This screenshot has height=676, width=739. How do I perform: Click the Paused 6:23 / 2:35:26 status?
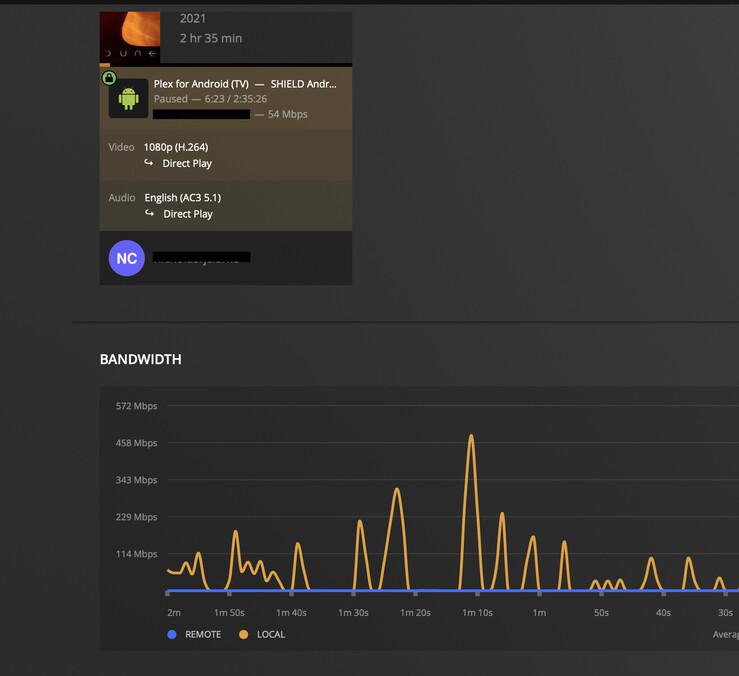210,99
